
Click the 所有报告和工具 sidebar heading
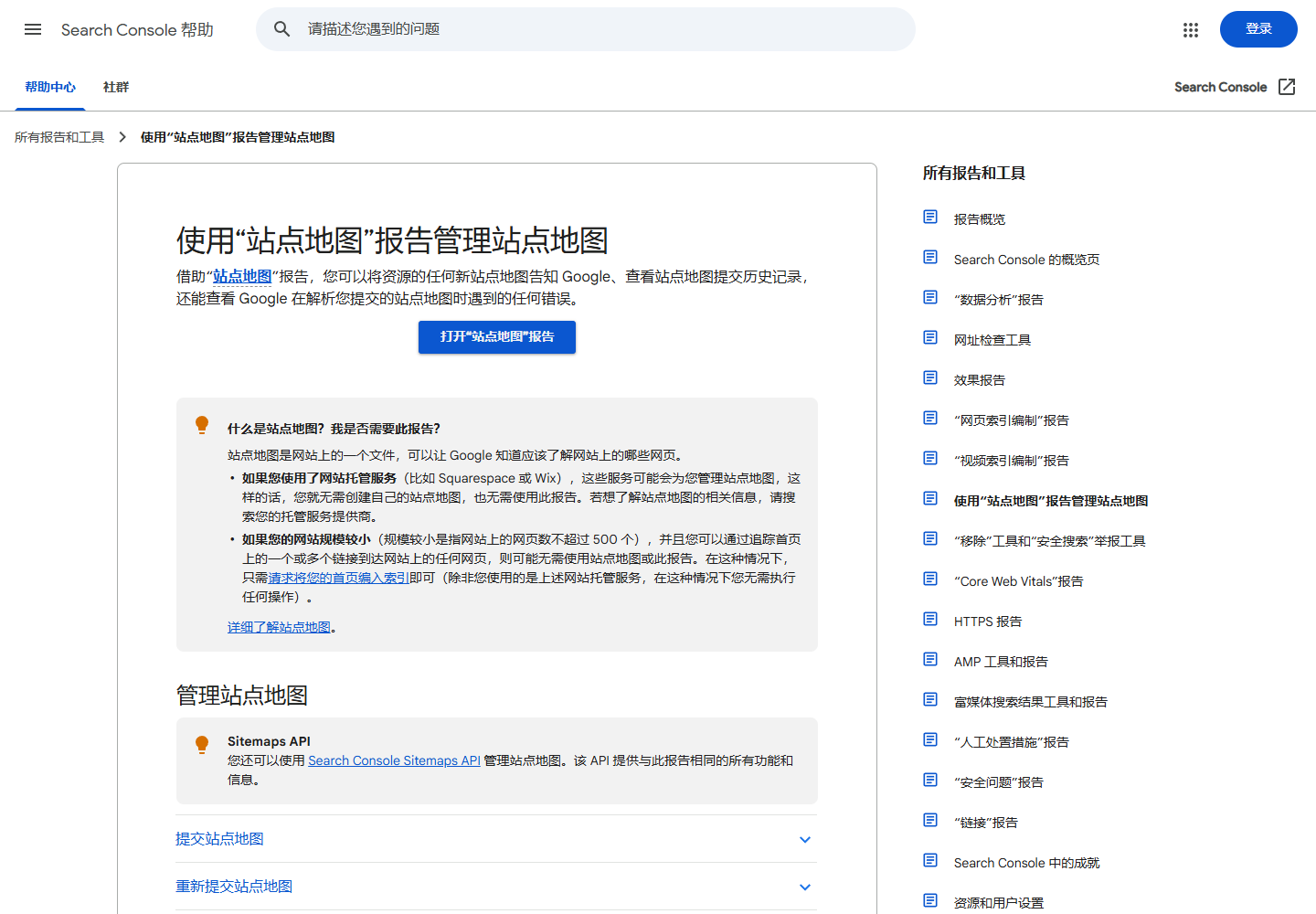coord(973,174)
